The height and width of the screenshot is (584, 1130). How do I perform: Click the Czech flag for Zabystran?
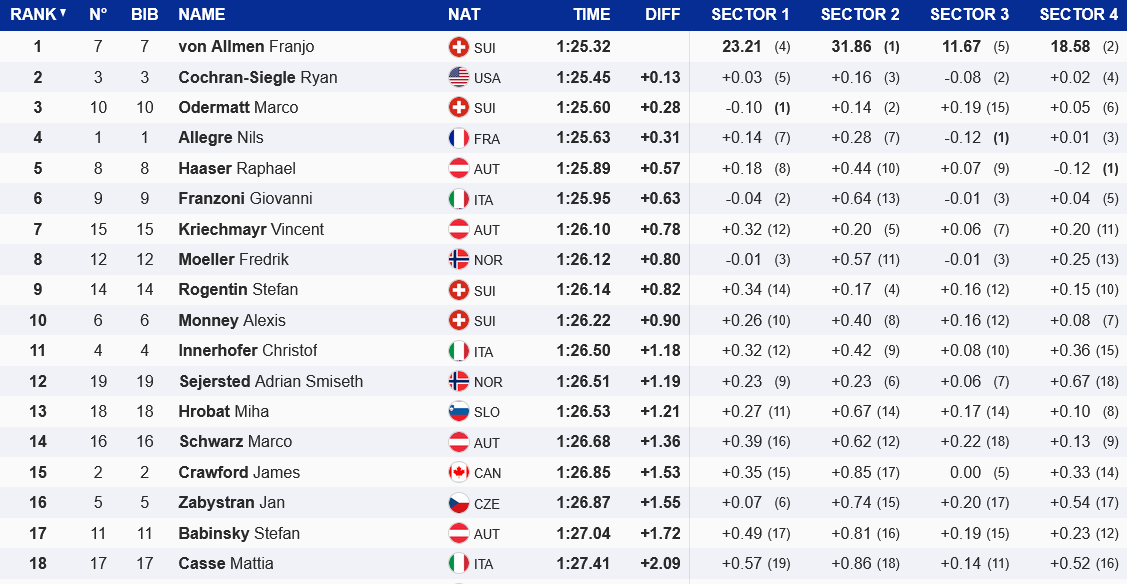pos(459,503)
